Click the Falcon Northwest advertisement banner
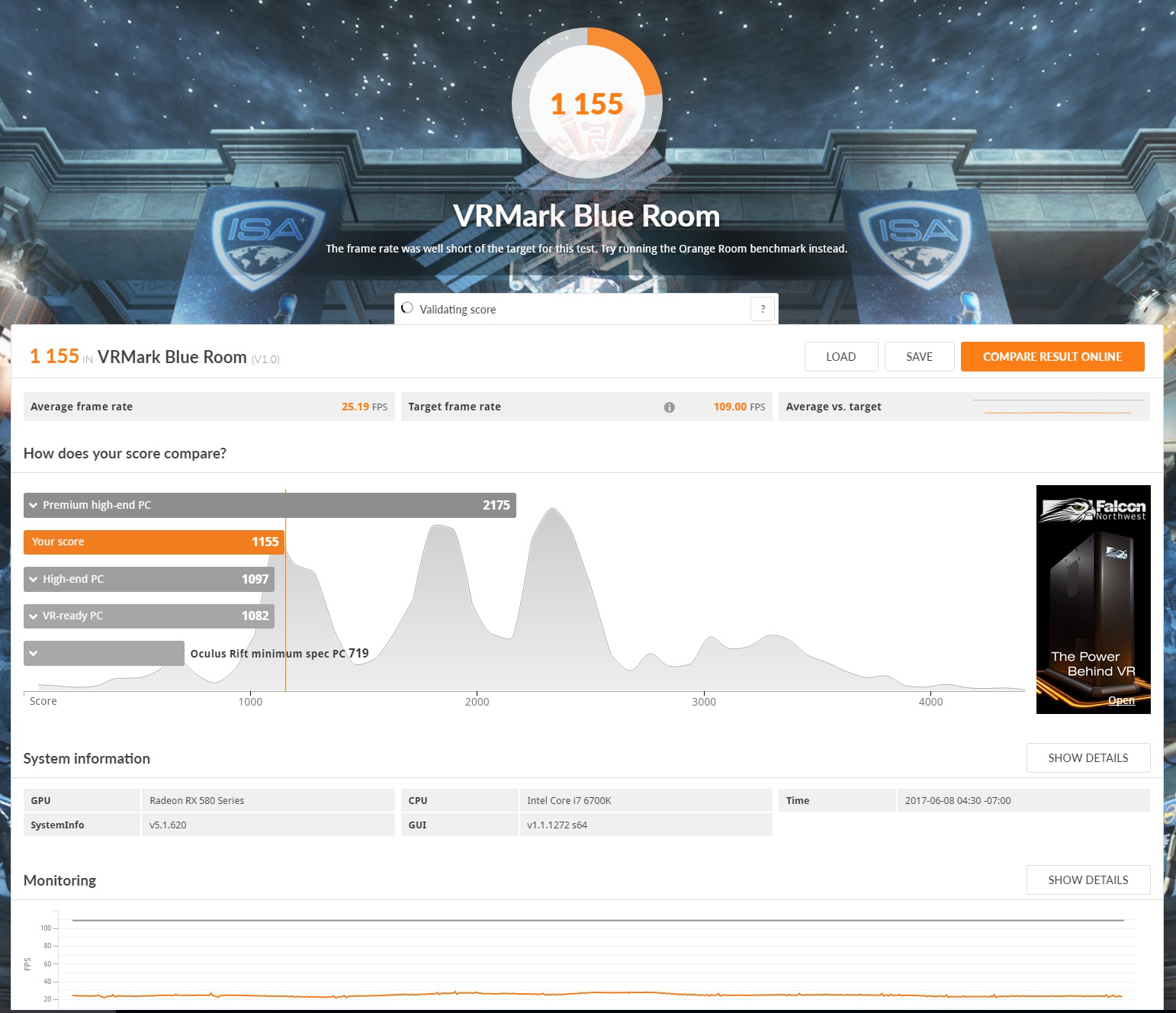This screenshot has height=1013, width=1176. coord(1094,600)
